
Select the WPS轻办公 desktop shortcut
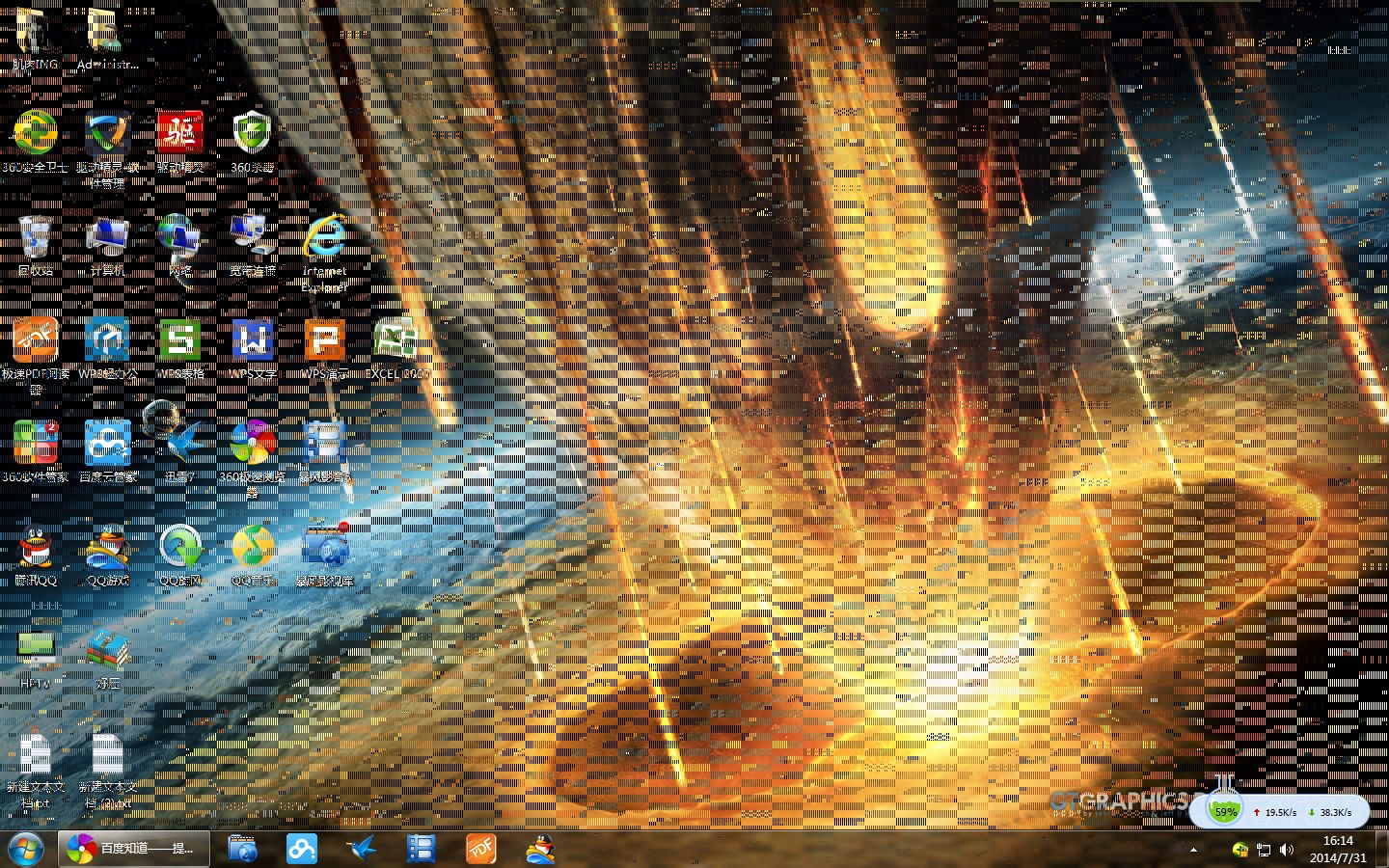(107, 349)
